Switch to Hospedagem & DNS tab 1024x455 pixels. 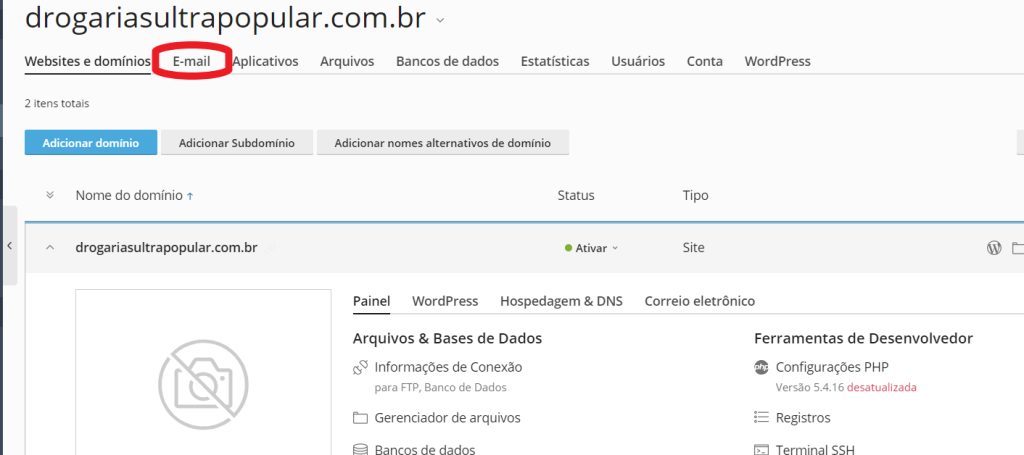point(561,301)
